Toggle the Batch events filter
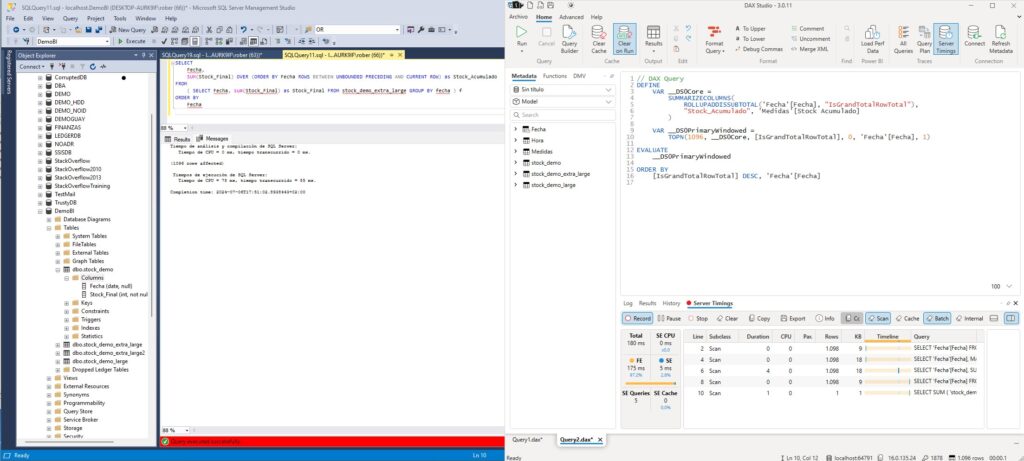This screenshot has width=1024, height=461. point(937,319)
